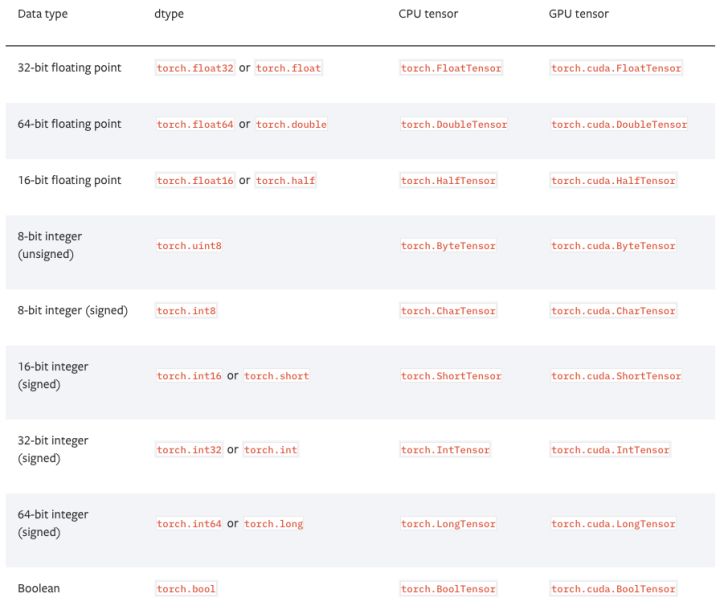Select the torch.ShortTensor CPU entry

(x=451, y=376)
